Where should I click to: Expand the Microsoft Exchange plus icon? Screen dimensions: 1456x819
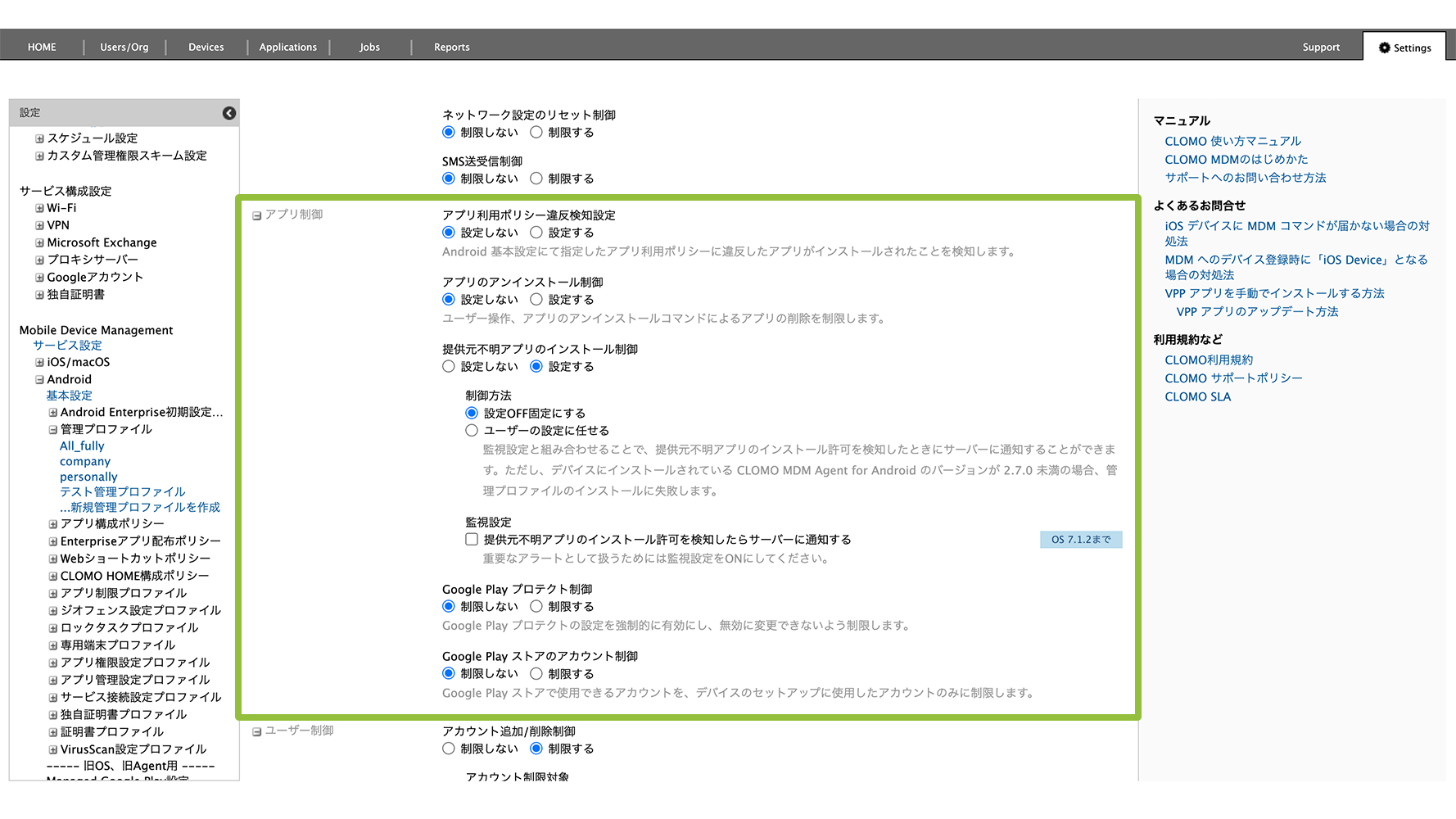click(x=39, y=243)
